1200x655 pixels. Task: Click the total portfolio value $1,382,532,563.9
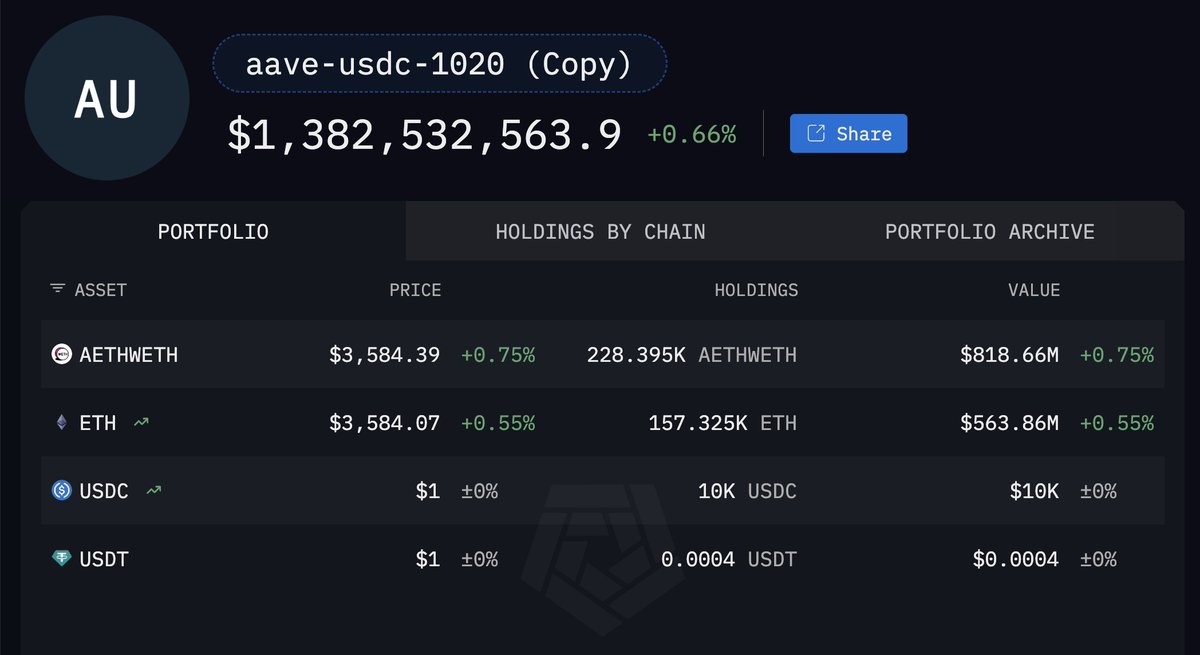click(x=424, y=135)
